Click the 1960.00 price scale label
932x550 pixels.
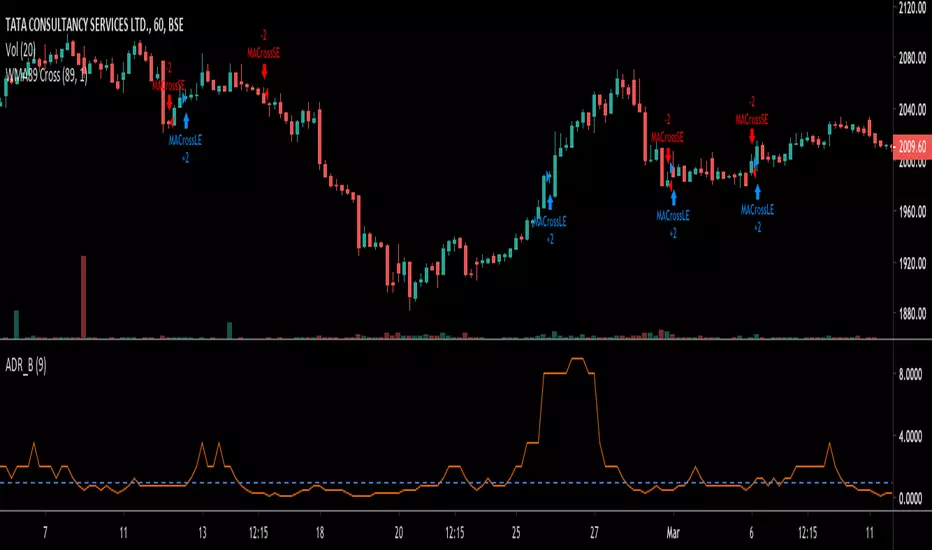[912, 212]
